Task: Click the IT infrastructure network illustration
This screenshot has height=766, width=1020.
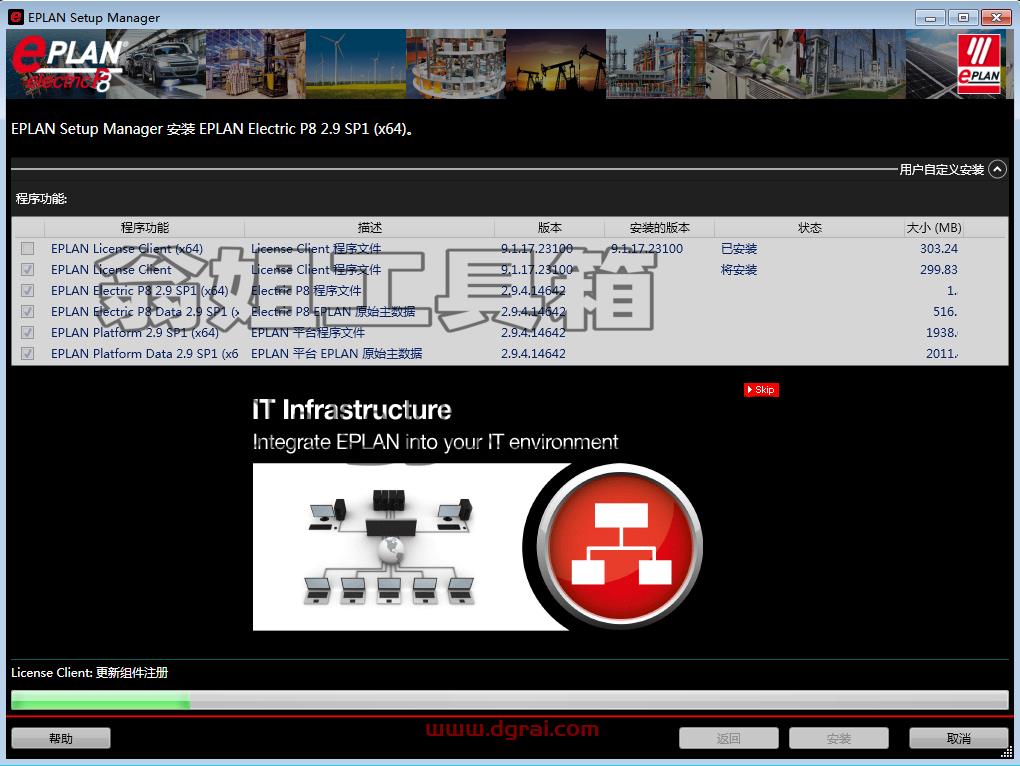Action: 389,546
